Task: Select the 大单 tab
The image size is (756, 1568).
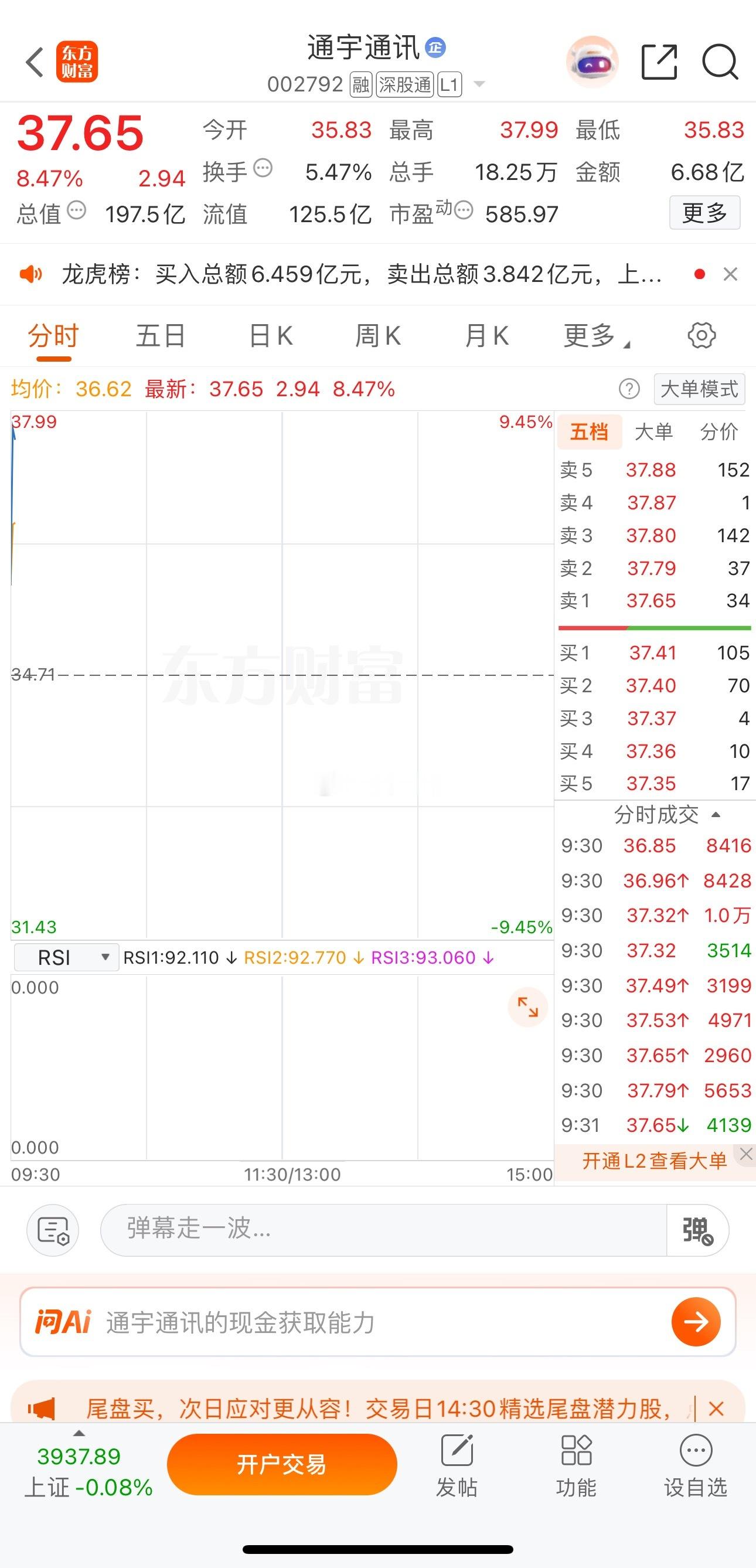Action: pyautogui.click(x=654, y=431)
